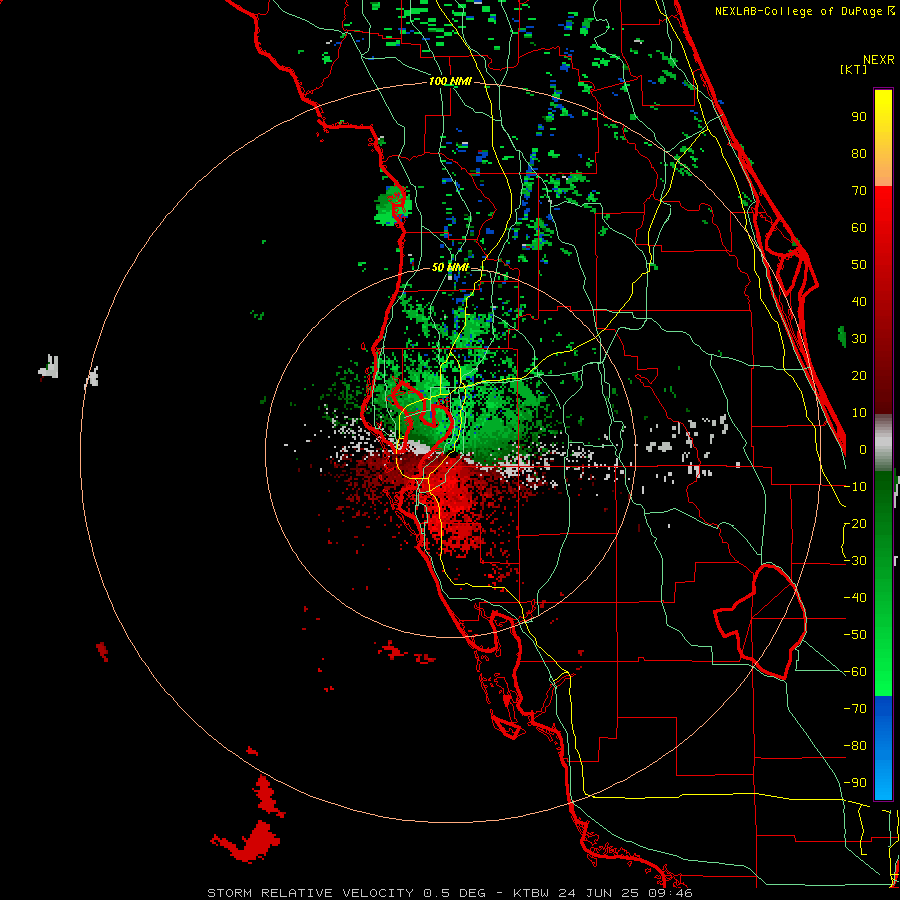900x900 pixels.
Task: Click the 50 NMI range ring label
Action: 450,267
